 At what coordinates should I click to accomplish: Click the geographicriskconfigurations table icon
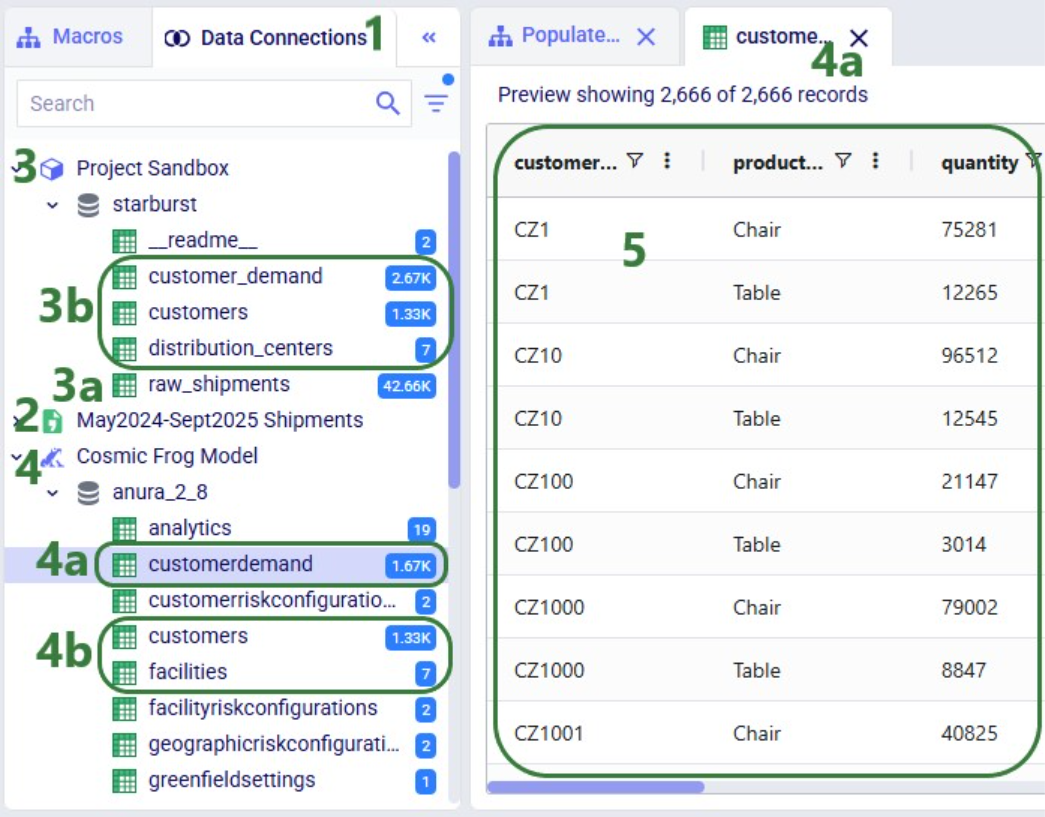tap(125, 744)
